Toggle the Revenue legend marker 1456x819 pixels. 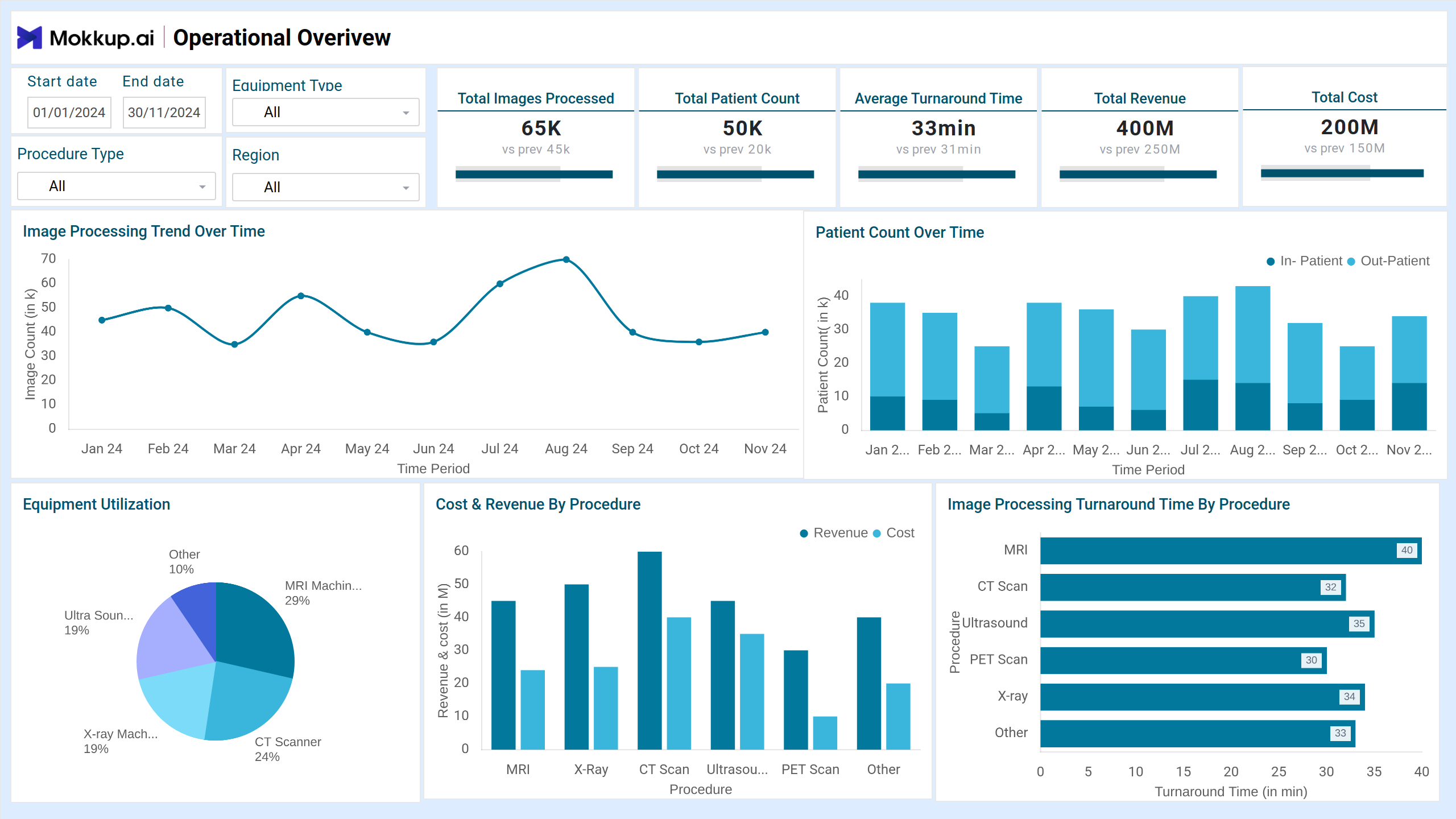(804, 533)
